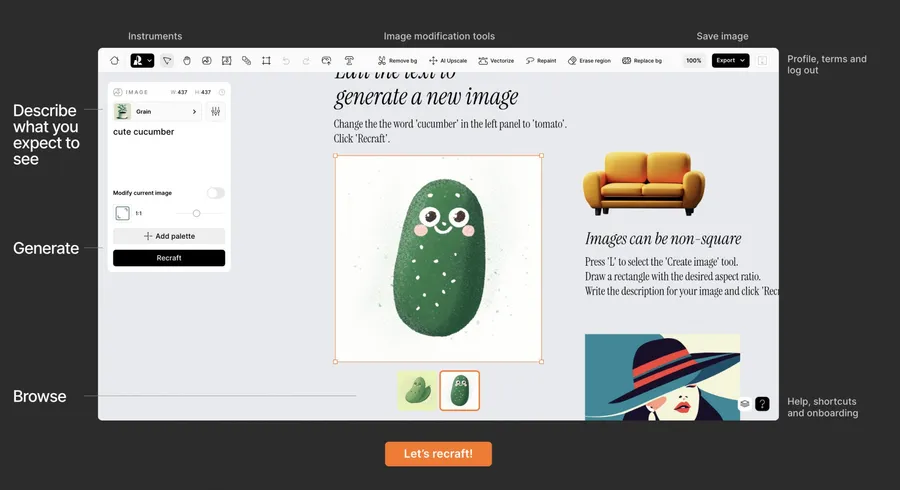Click the paperclip attach tool
900x490 pixels.
pos(246,60)
